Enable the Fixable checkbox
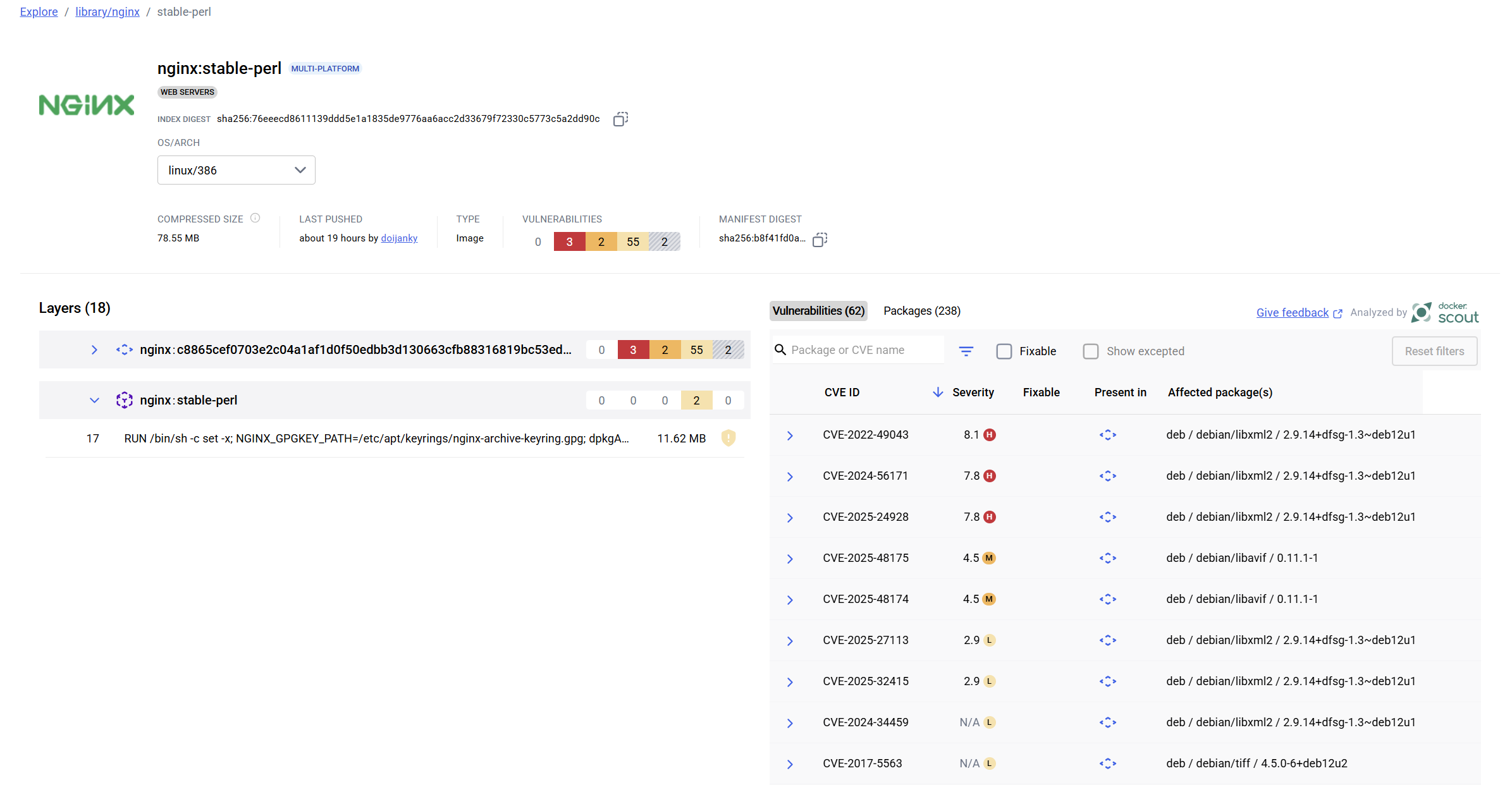The image size is (1512, 785). coord(1004,351)
